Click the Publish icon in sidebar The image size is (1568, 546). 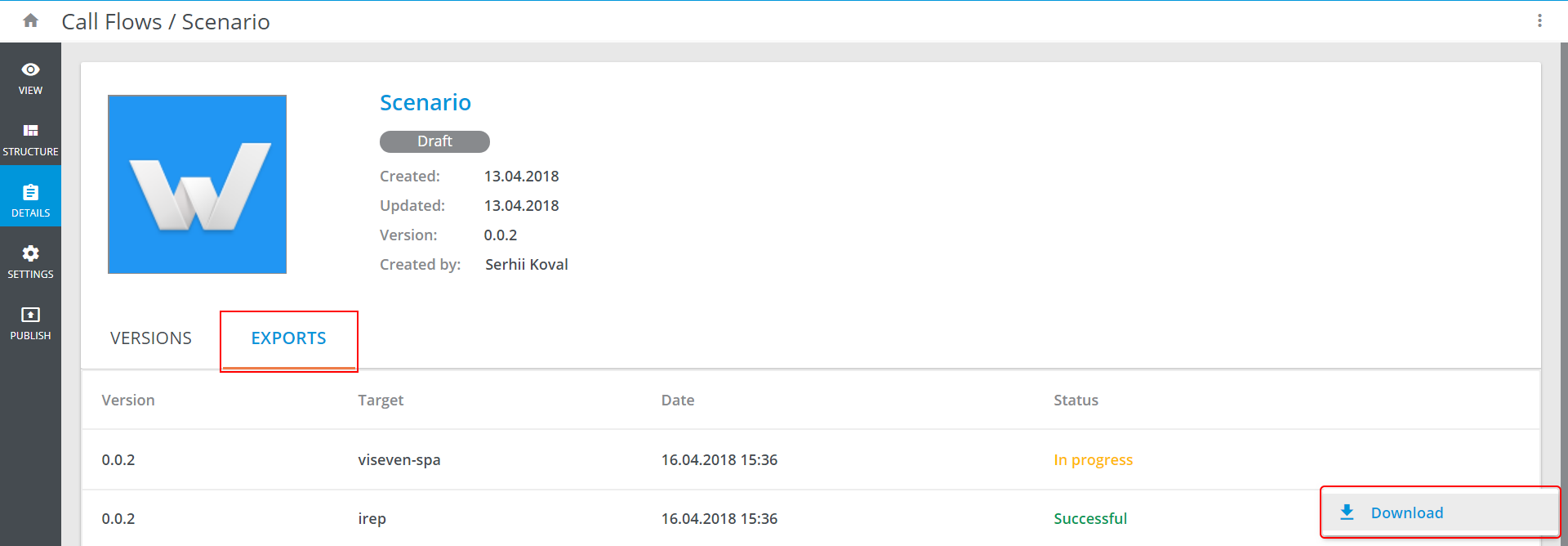(30, 315)
